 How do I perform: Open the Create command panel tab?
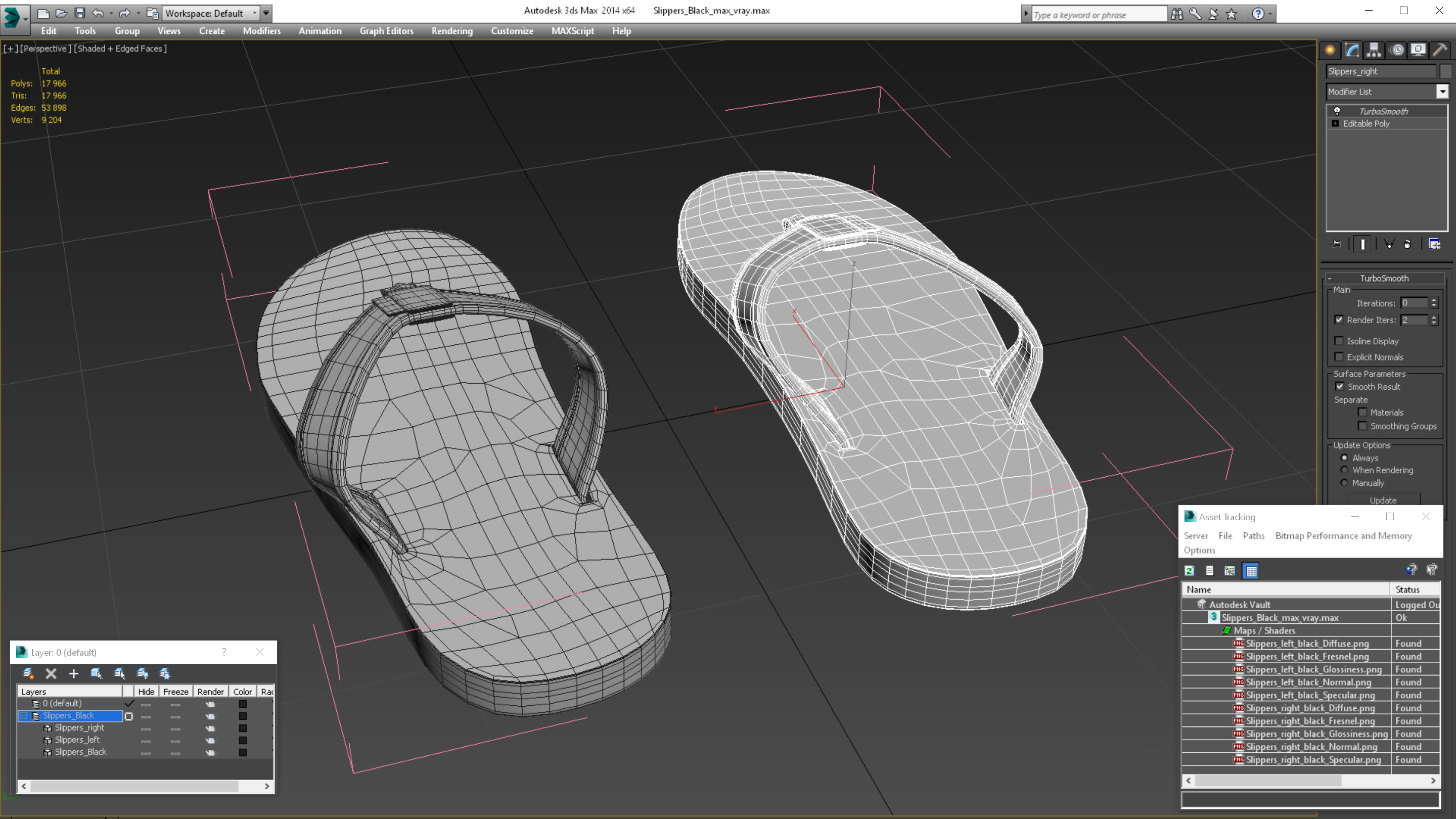1330,50
